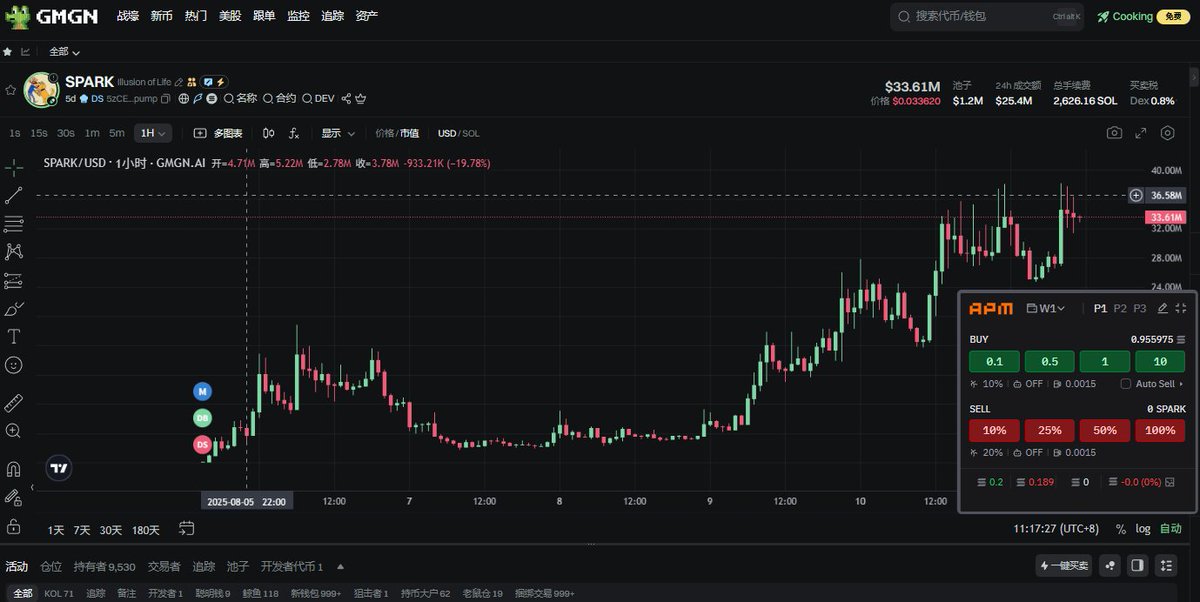Click the camera screenshot icon above the chart
The image size is (1200, 602).
[1115, 131]
